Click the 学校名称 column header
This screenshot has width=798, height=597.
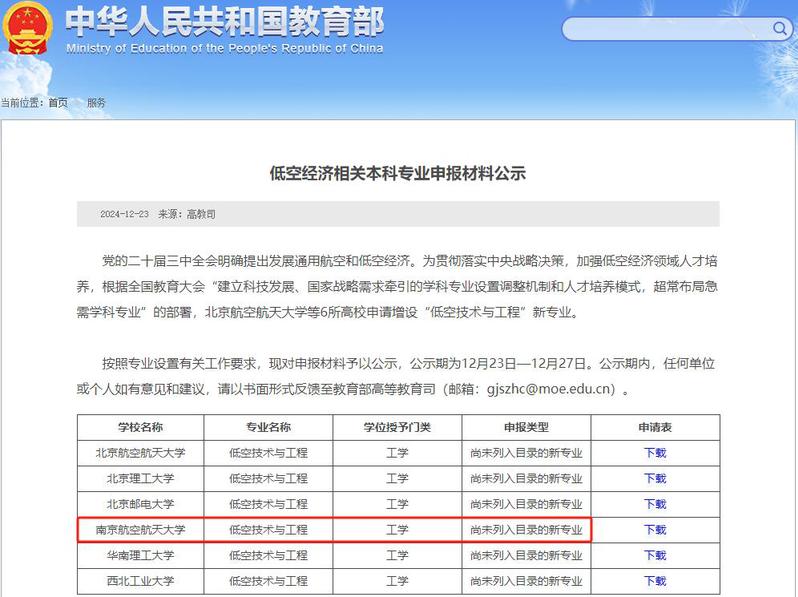140,427
